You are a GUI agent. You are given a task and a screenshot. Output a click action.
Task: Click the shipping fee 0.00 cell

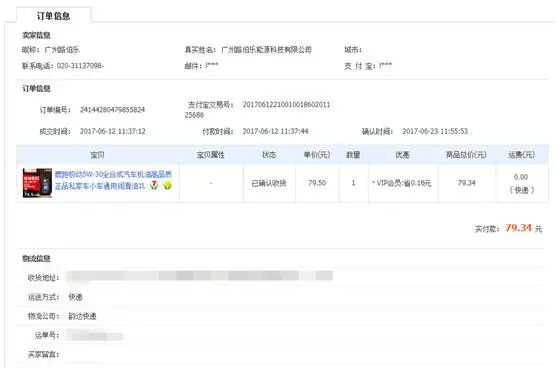[521, 183]
